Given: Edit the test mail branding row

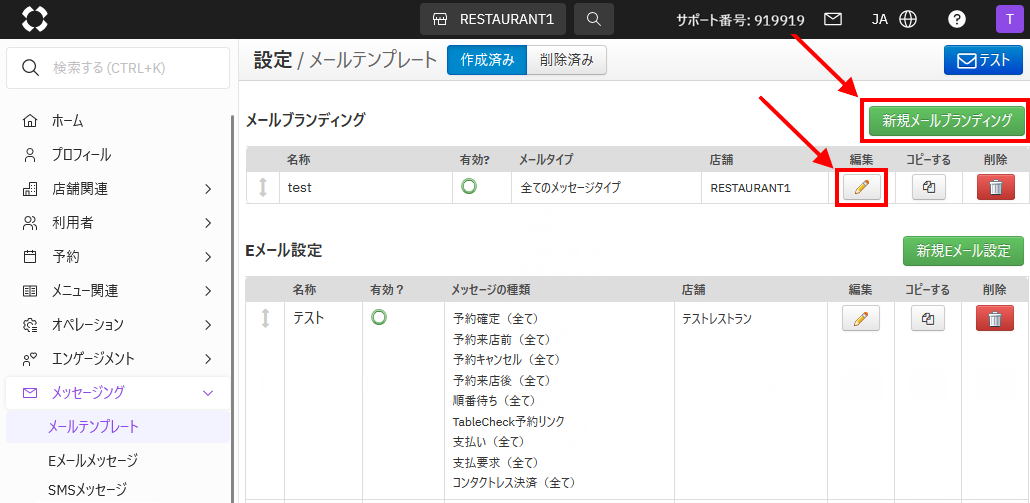Looking at the screenshot, I should (861, 187).
